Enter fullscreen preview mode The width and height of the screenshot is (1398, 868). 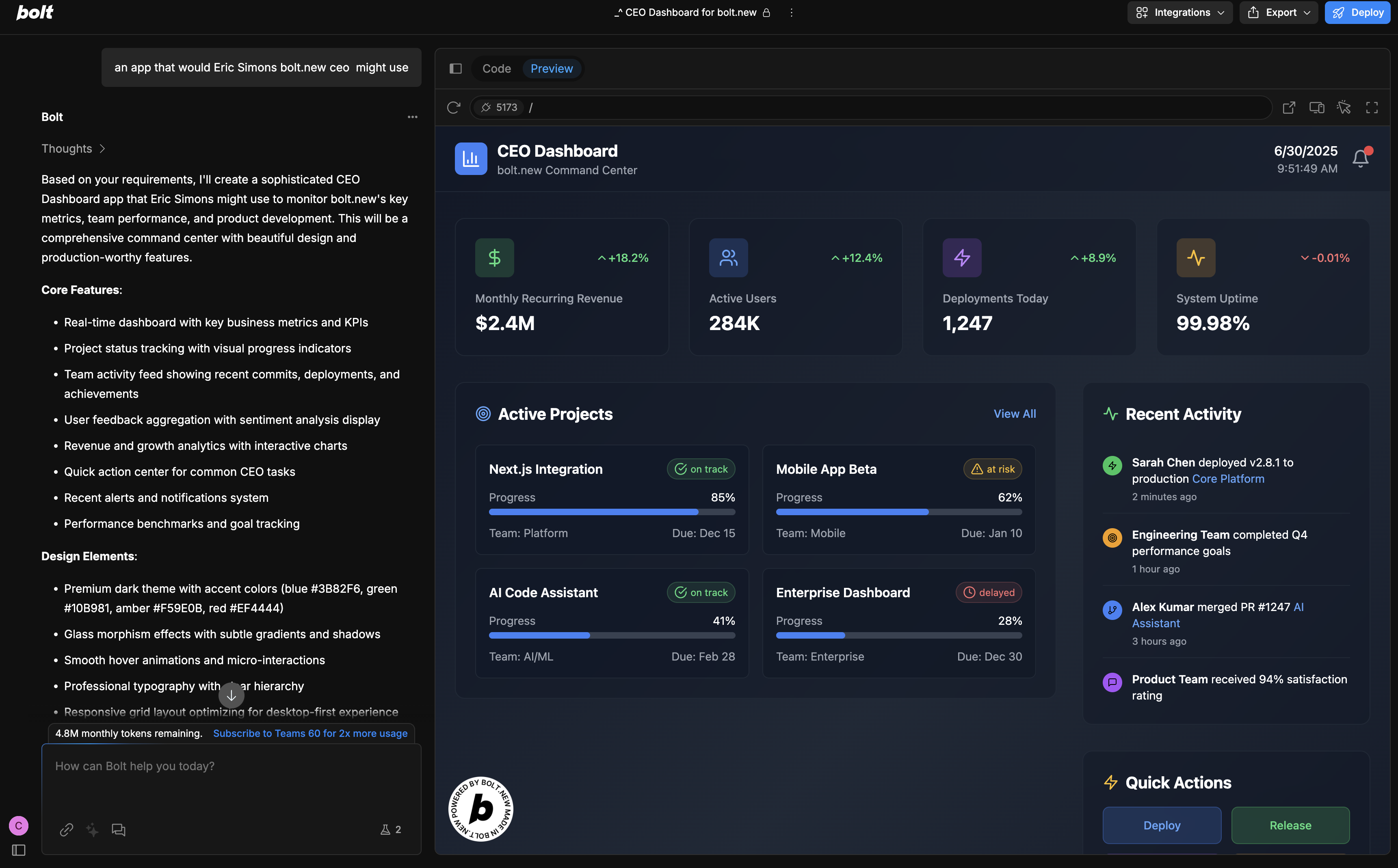click(x=1372, y=107)
